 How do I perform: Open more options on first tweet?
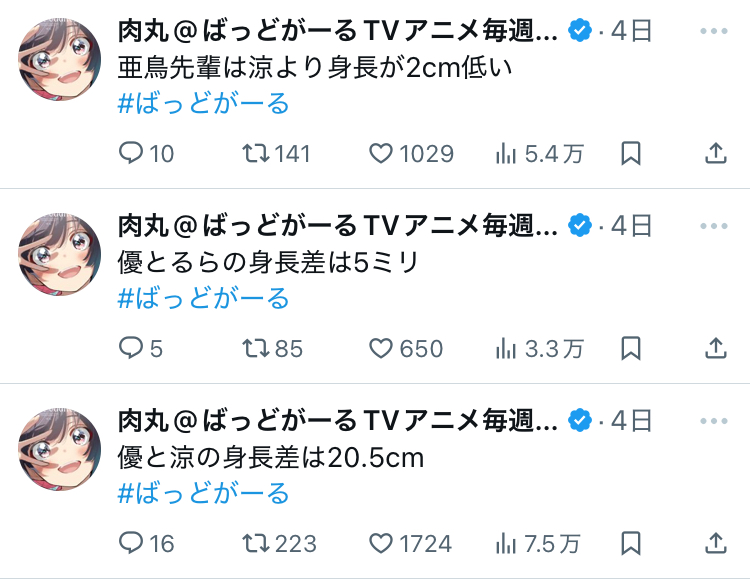(714, 31)
